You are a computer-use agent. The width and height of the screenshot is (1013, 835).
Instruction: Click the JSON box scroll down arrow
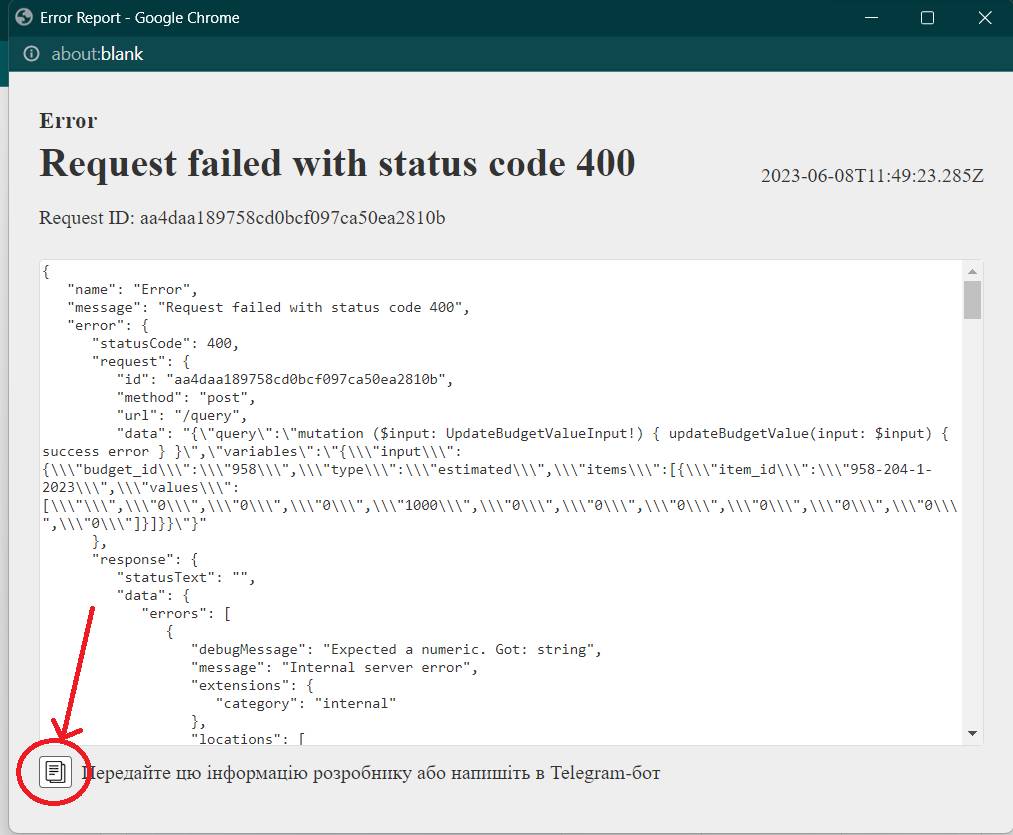click(x=972, y=734)
